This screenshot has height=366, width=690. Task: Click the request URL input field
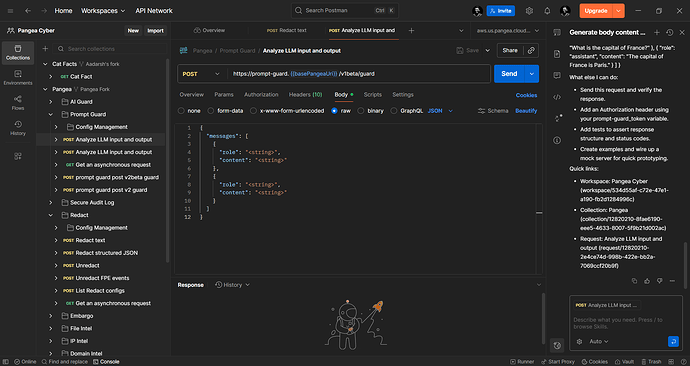coord(359,74)
